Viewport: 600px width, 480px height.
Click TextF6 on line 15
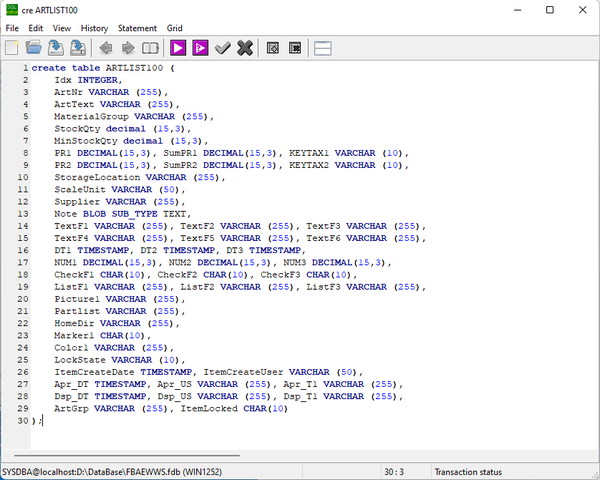(x=323, y=238)
